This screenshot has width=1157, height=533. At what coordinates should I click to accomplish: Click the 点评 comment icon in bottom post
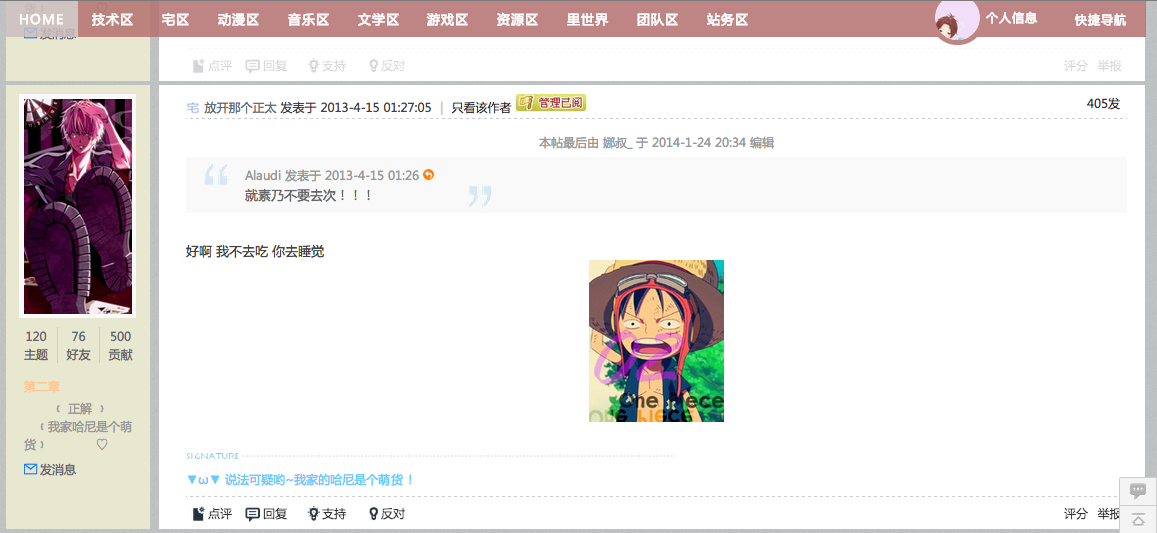pyautogui.click(x=198, y=514)
